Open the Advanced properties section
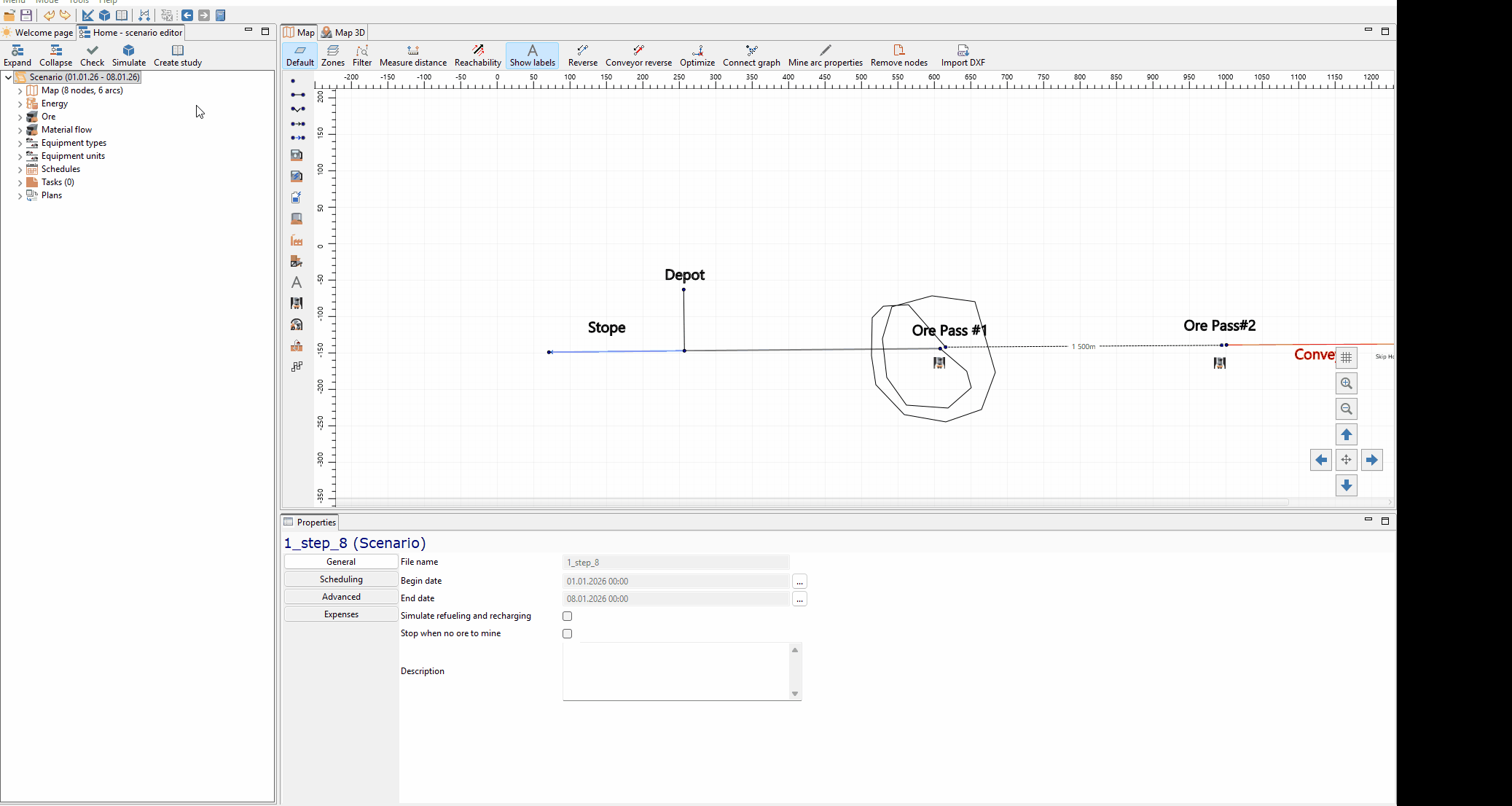 pos(341,597)
